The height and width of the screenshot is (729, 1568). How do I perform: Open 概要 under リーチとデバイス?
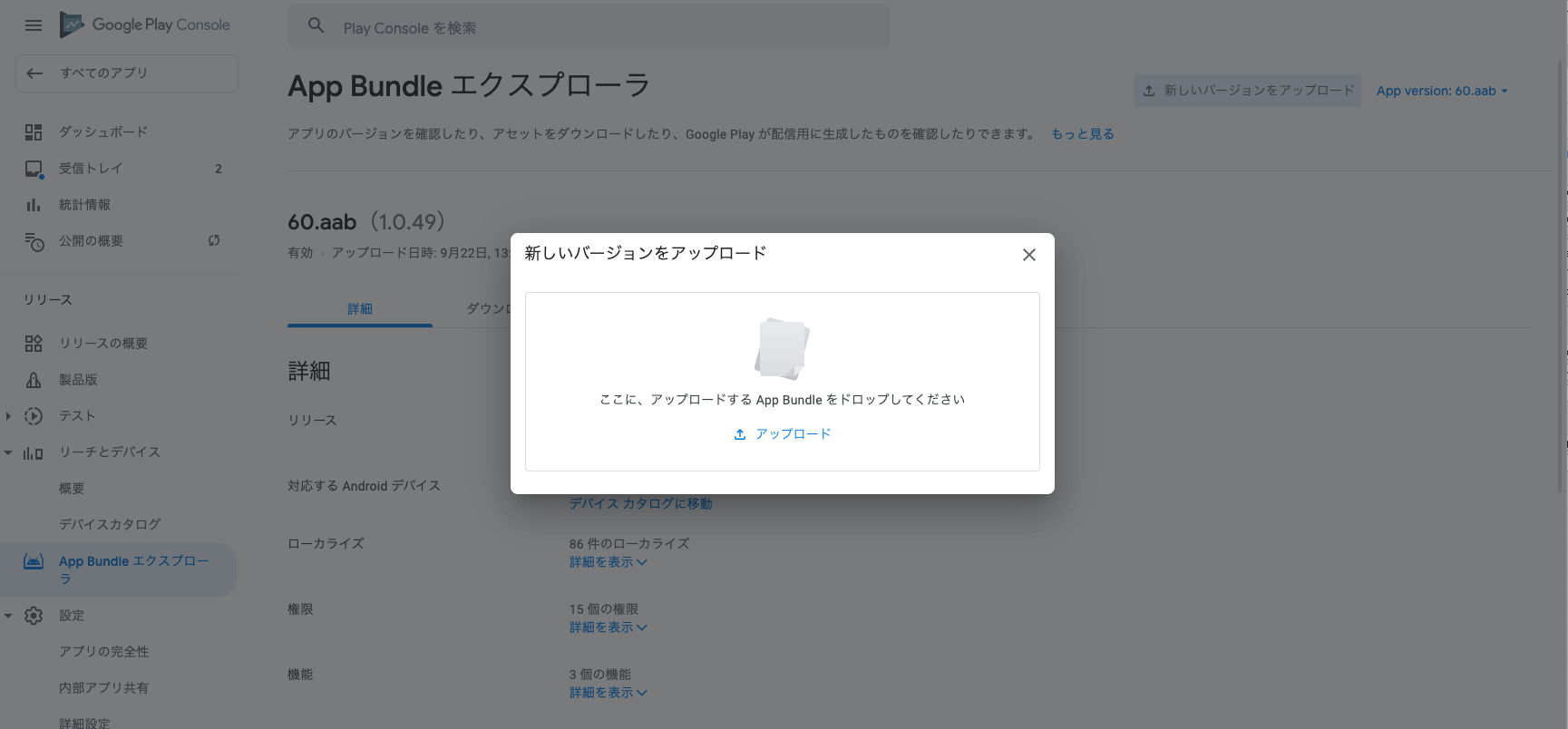72,489
